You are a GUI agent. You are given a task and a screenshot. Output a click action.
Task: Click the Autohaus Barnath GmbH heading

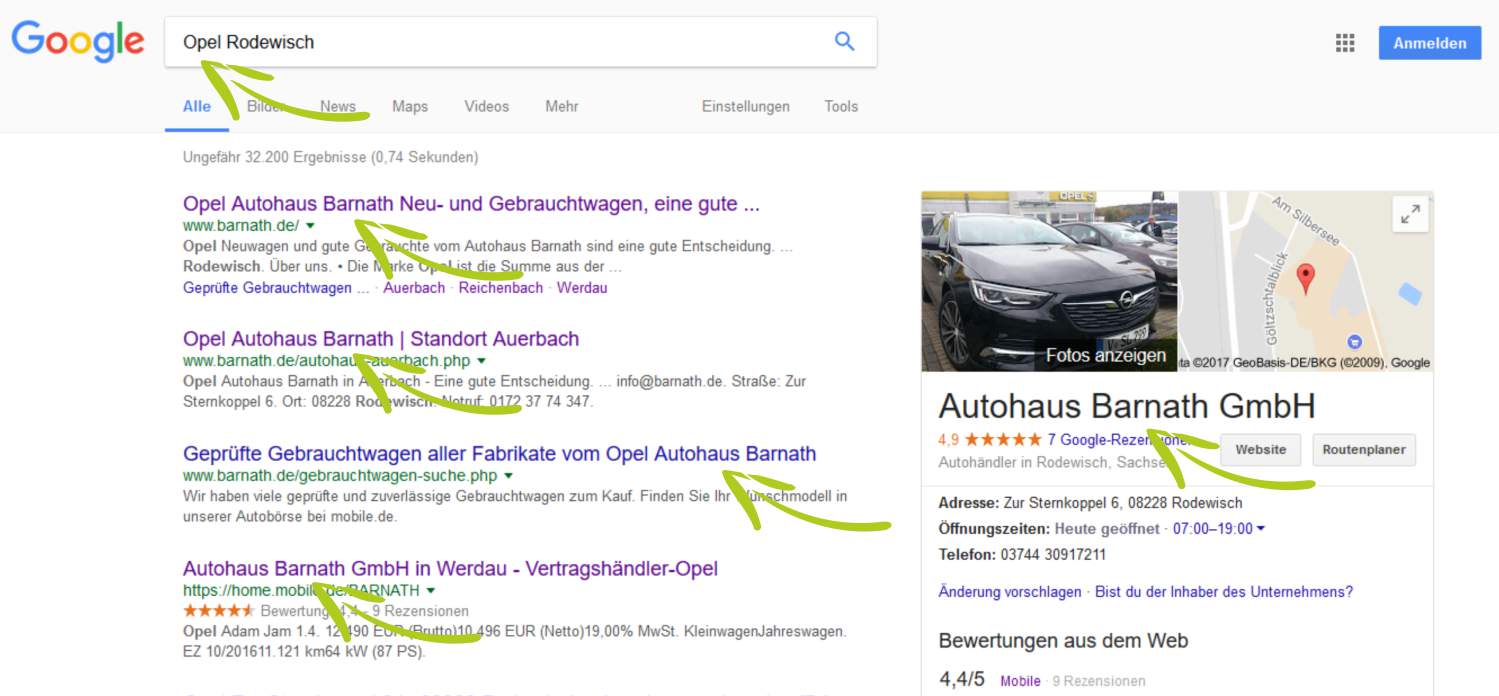(1127, 406)
